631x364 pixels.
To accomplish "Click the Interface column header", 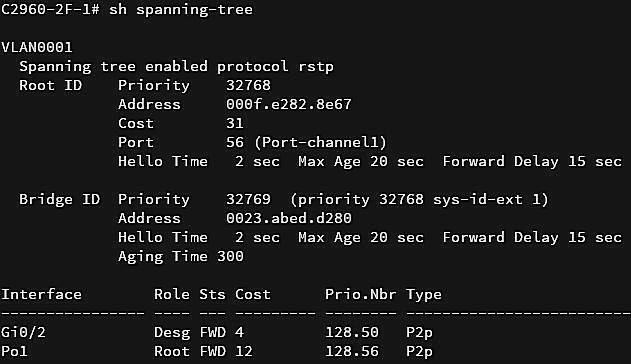I will pyautogui.click(x=41, y=294).
